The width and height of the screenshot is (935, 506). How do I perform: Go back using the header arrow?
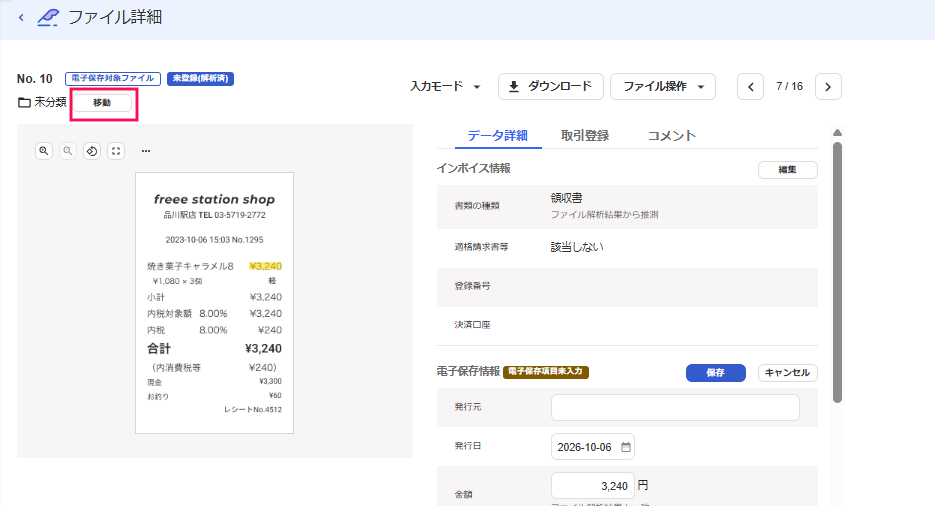(21, 17)
